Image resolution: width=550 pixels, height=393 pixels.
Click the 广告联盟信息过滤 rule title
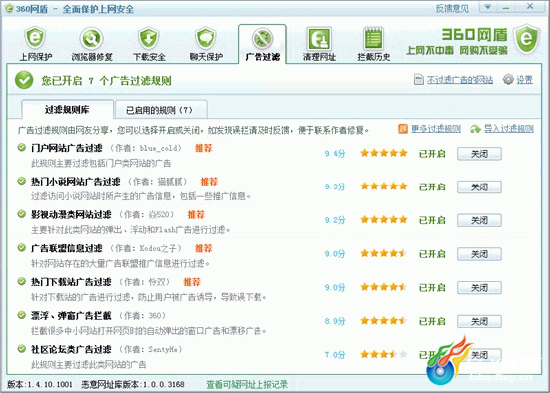67,248
